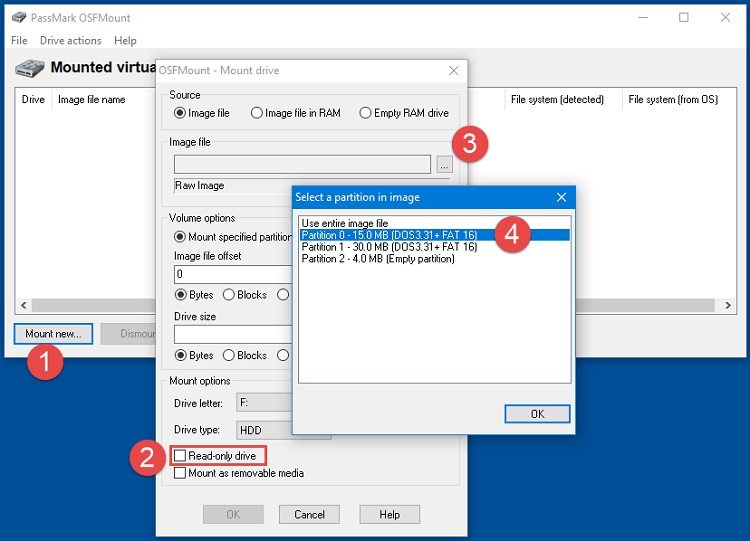Click the Image file path input field
The width and height of the screenshot is (750, 541).
302,165
